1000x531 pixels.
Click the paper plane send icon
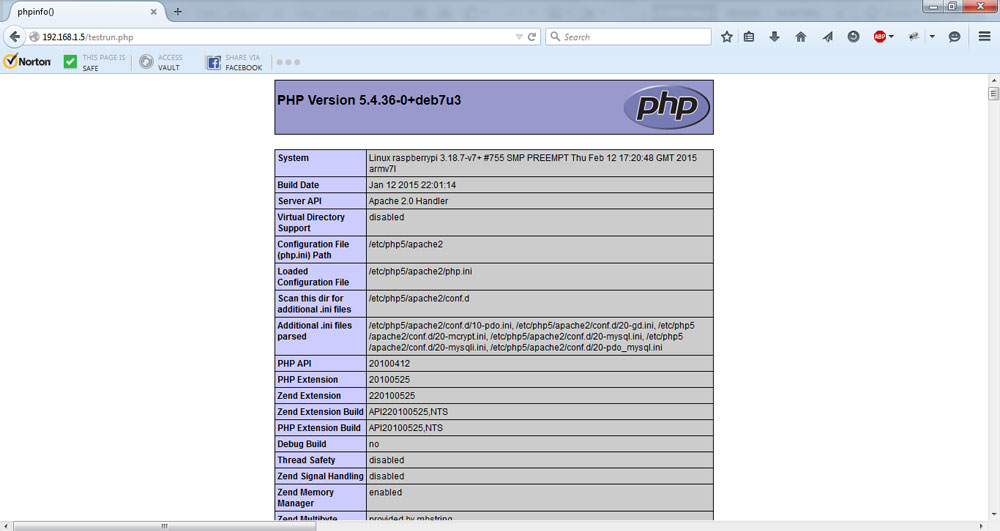827,37
